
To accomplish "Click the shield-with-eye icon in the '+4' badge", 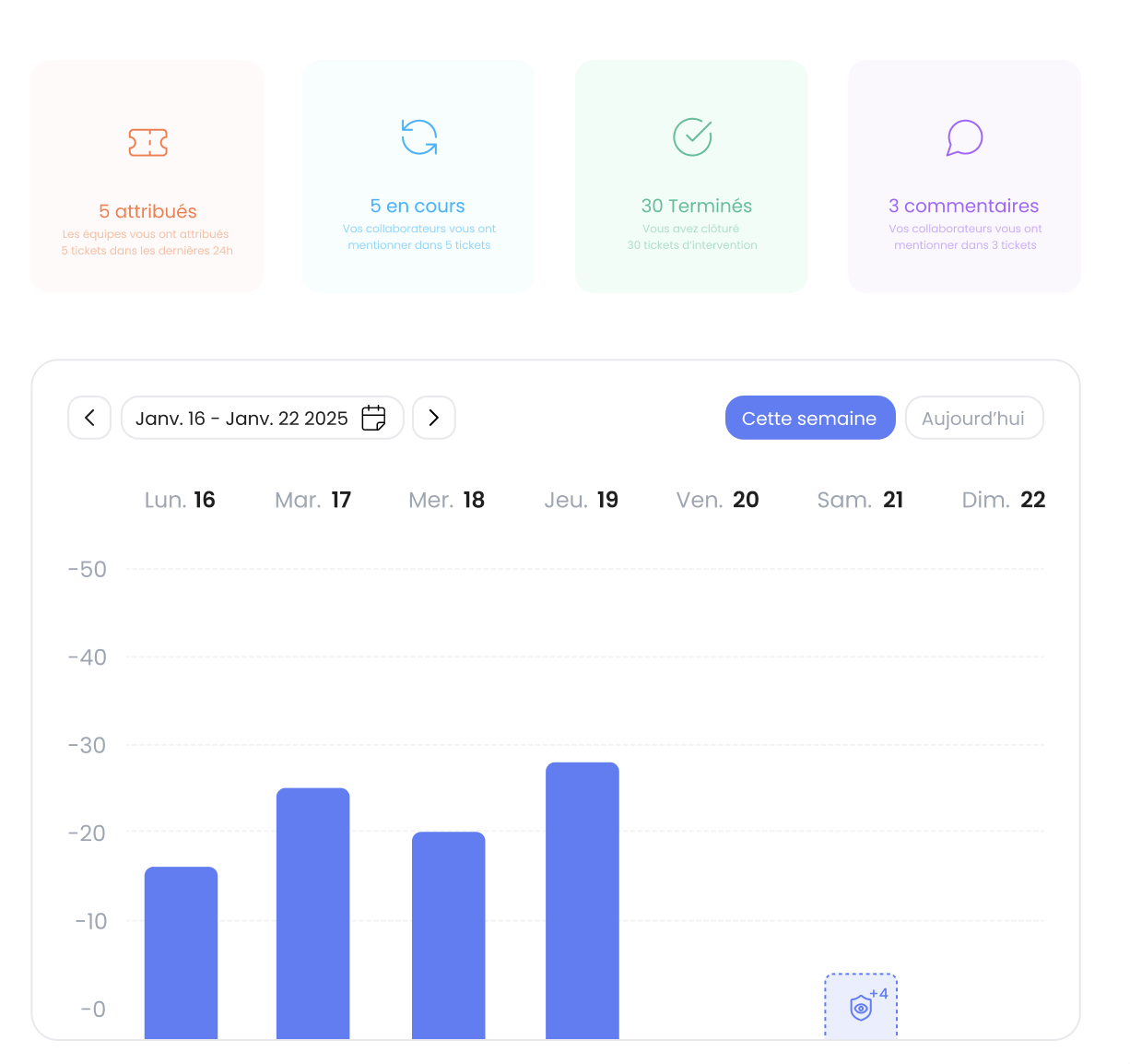I will click(860, 1010).
